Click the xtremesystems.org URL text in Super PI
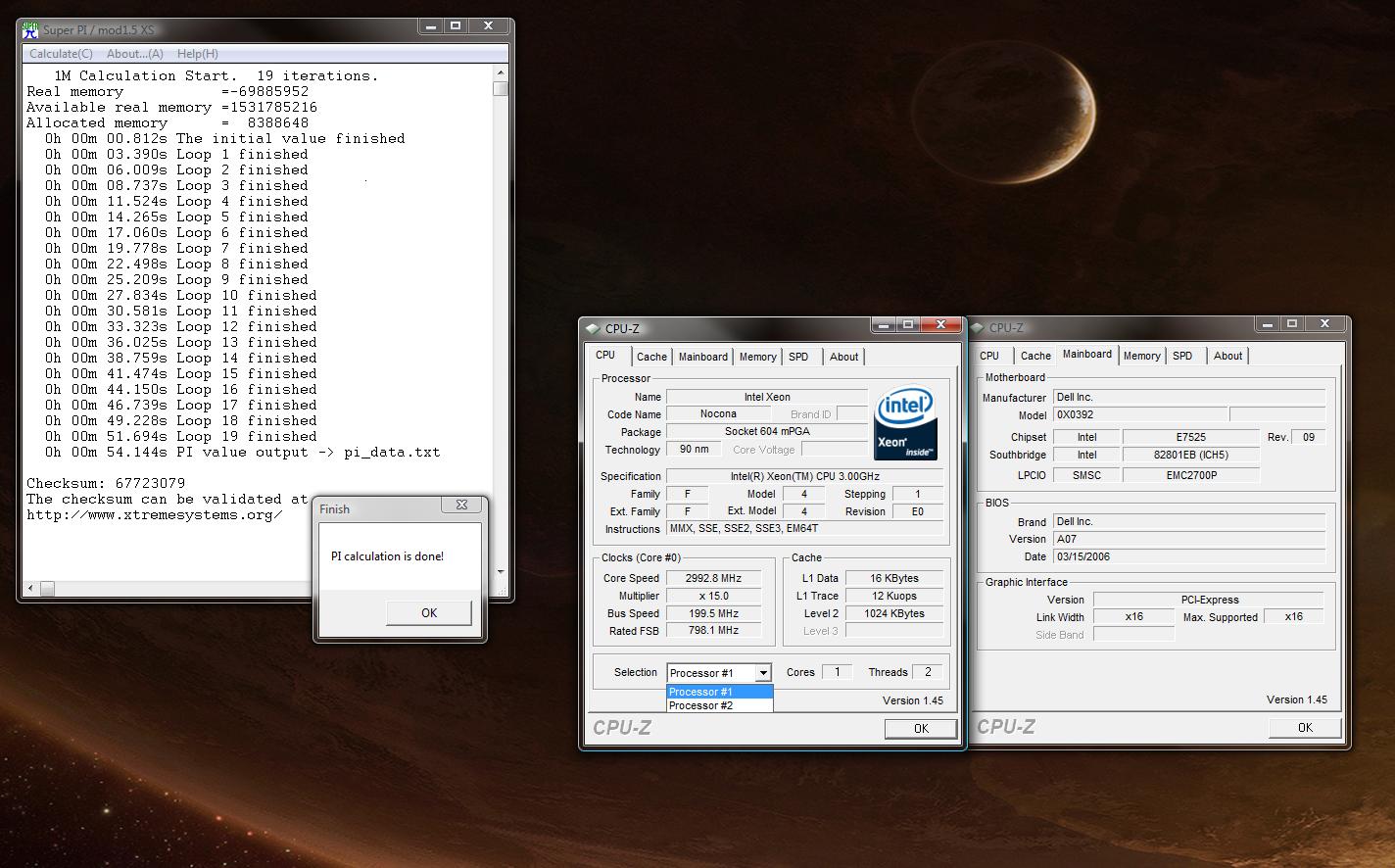Screen dimensions: 1395x868 pyautogui.click(x=154, y=514)
